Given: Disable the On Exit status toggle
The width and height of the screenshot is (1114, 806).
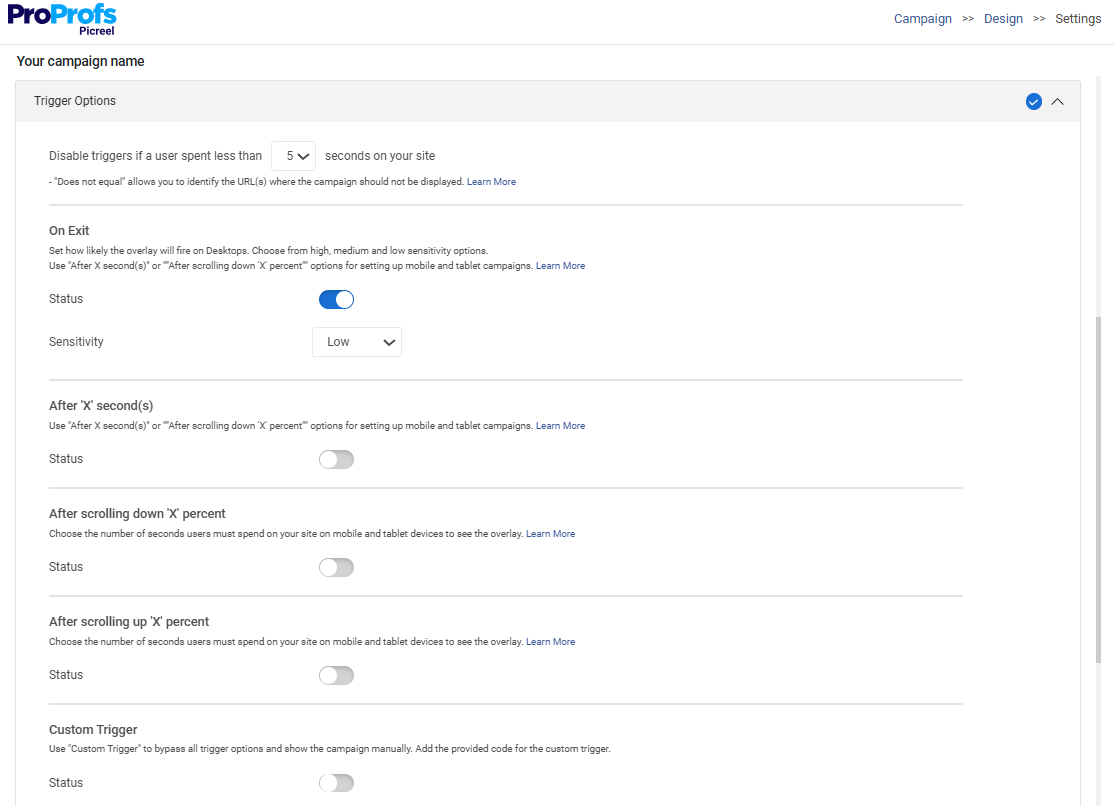Looking at the screenshot, I should click(x=336, y=299).
